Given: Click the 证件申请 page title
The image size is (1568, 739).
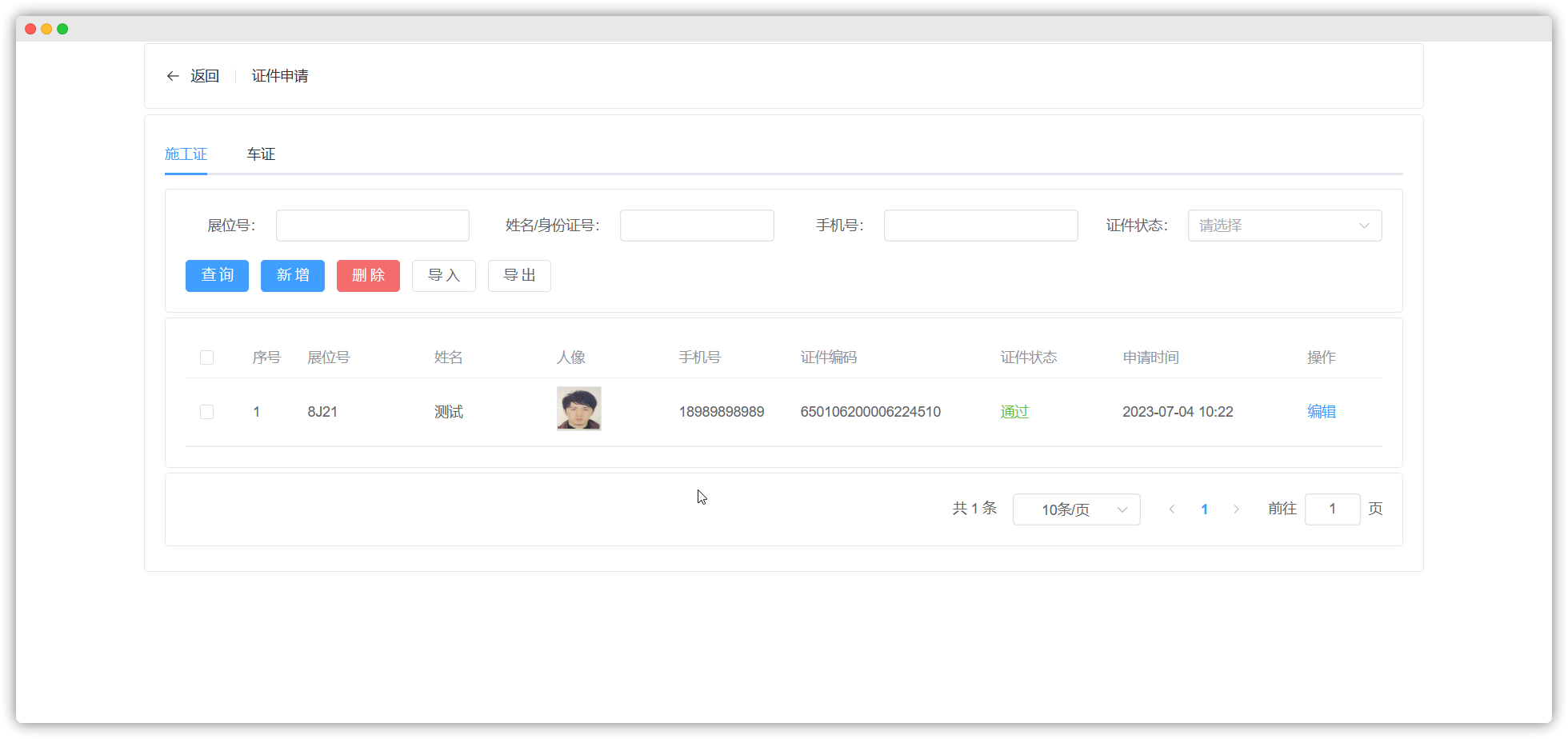Looking at the screenshot, I should pyautogui.click(x=280, y=76).
